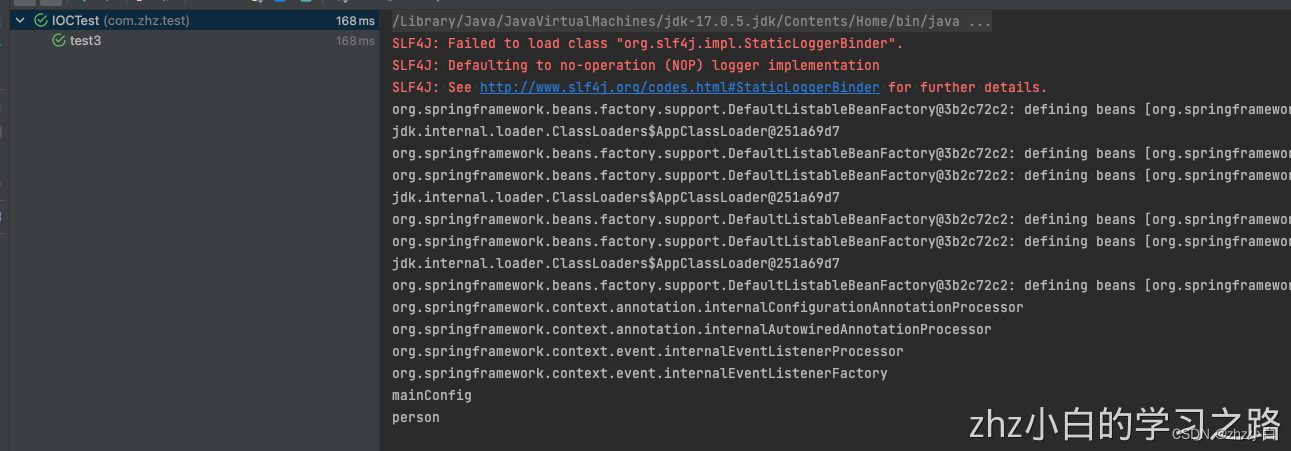Open the slf4j.org StaticLoggerBinder link
This screenshot has height=451, width=1291.
pyautogui.click(x=680, y=87)
